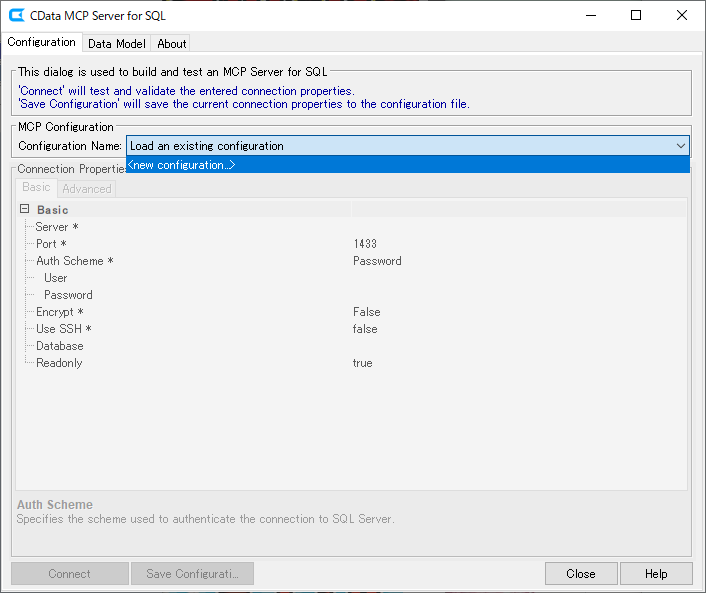Click the CData logo icon in title bar
The image size is (706, 593).
tap(17, 15)
